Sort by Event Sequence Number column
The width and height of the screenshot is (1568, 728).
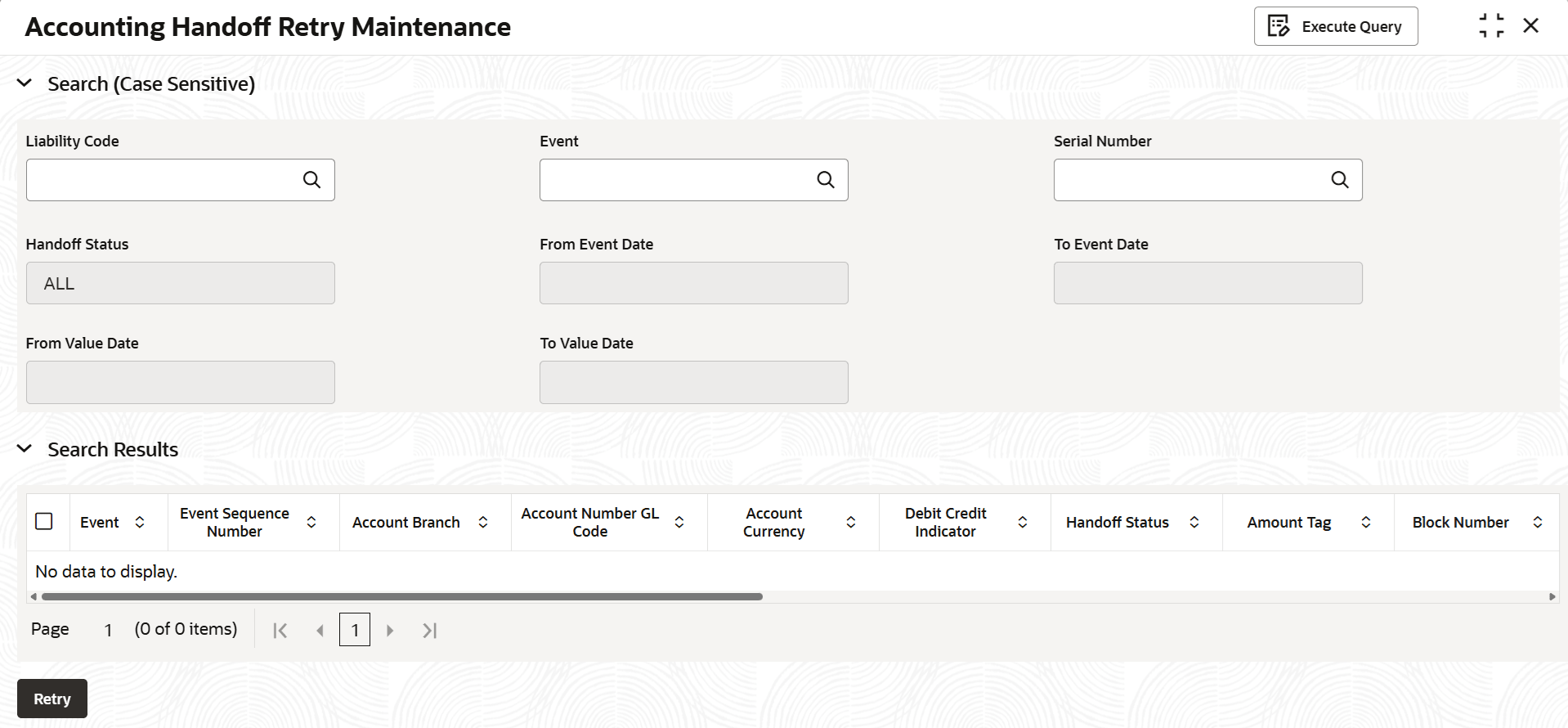(311, 522)
